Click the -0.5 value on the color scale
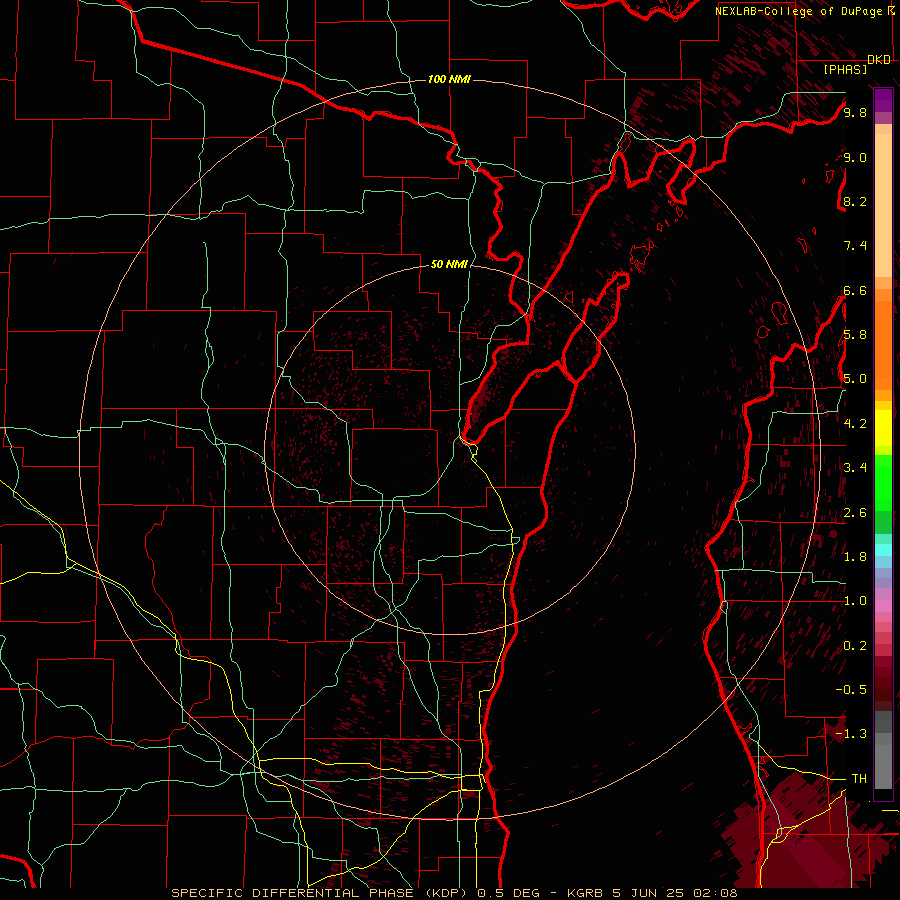The width and height of the screenshot is (900, 900). (x=852, y=690)
